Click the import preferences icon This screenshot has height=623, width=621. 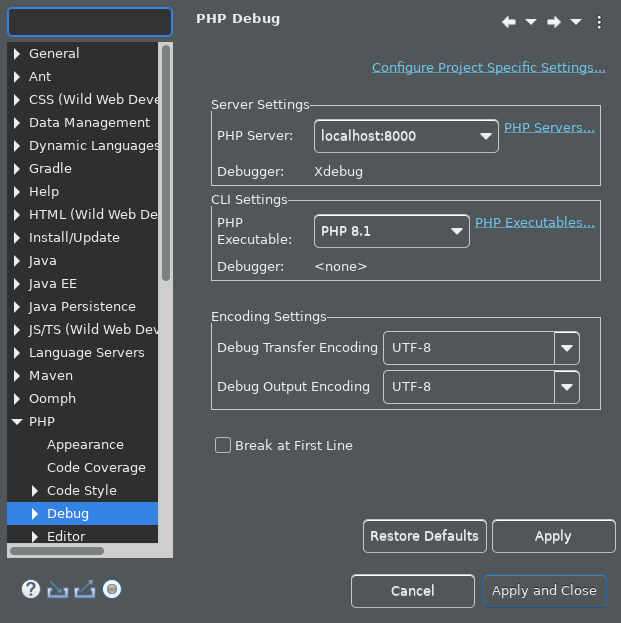[x=57, y=589]
